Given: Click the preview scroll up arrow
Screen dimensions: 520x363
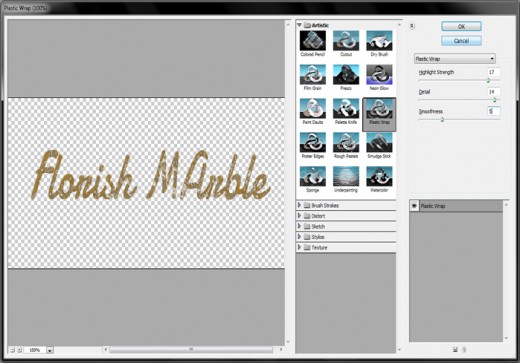Looking at the screenshot, I should pos(288,24).
